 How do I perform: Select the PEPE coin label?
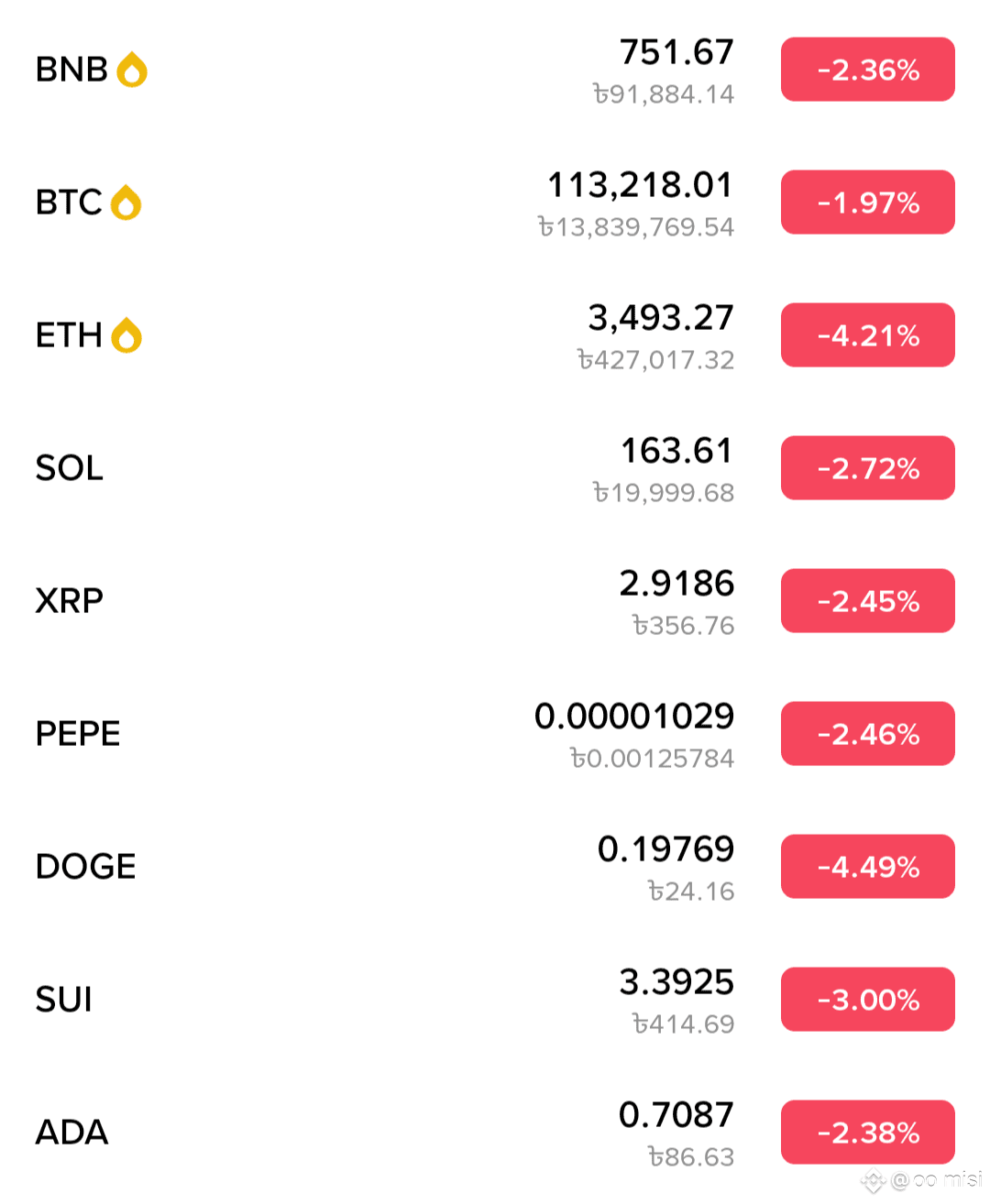(78, 734)
